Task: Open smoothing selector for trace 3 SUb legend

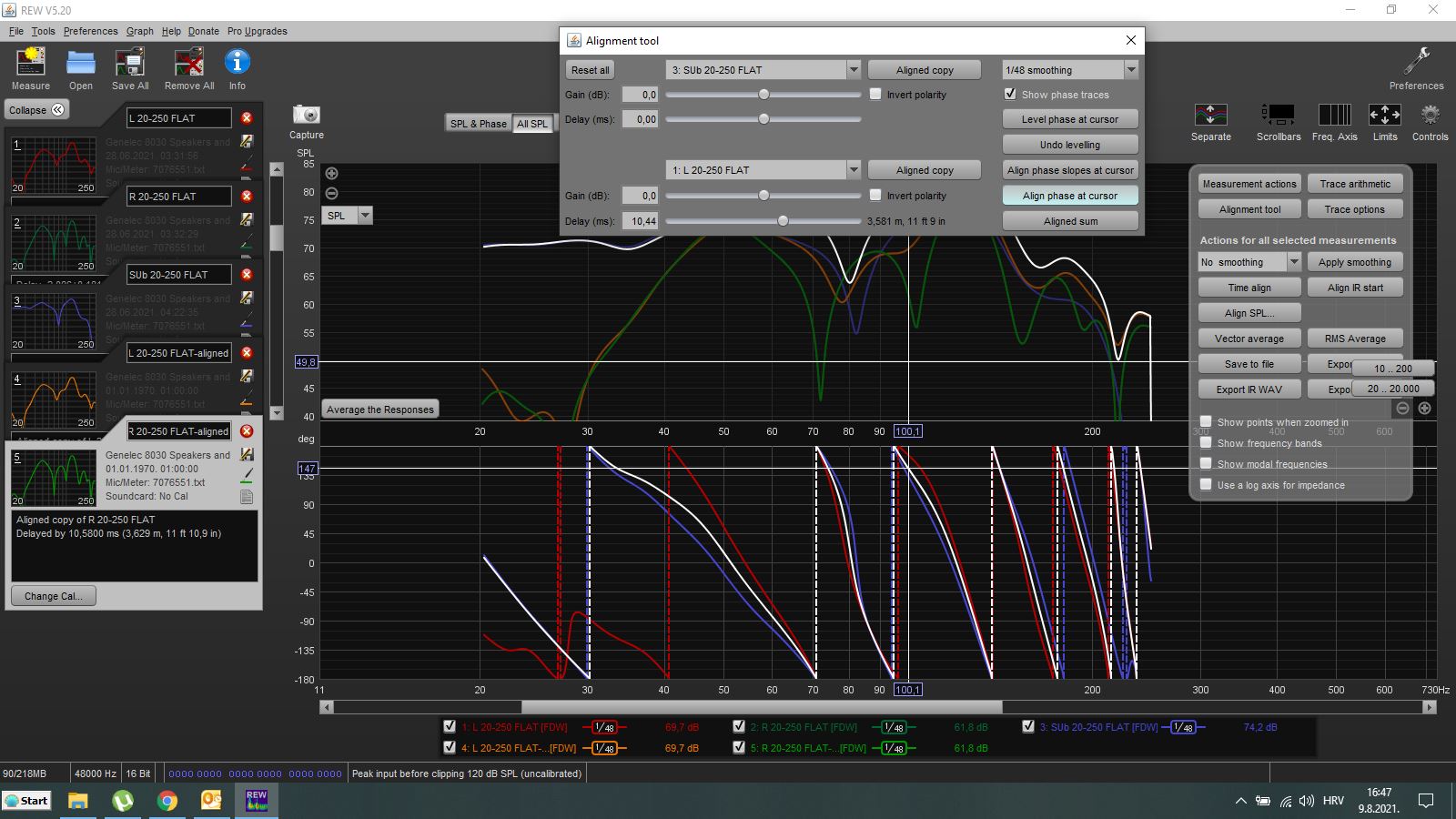Action: tap(1182, 727)
